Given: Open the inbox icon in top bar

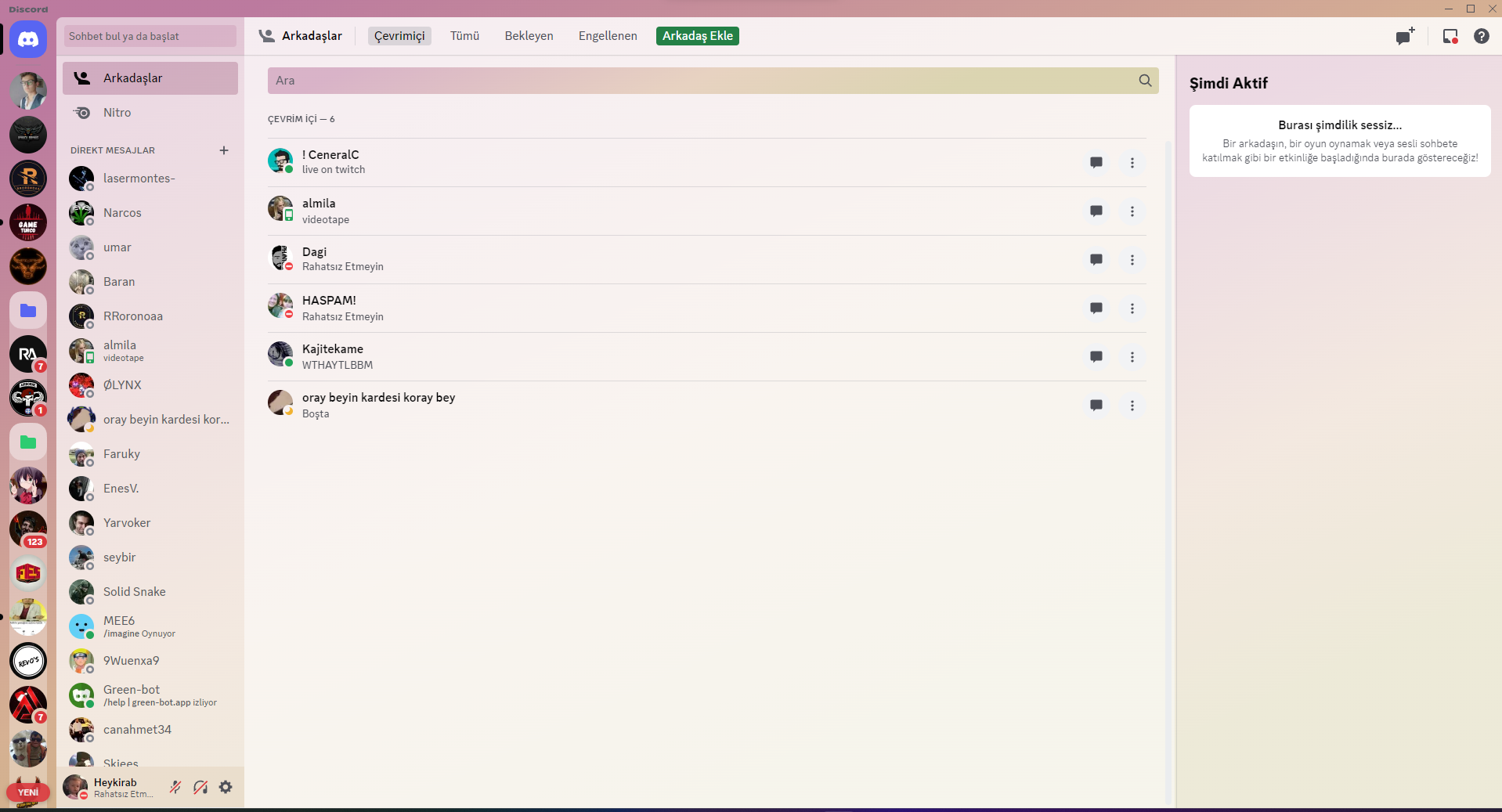Looking at the screenshot, I should click(1450, 36).
